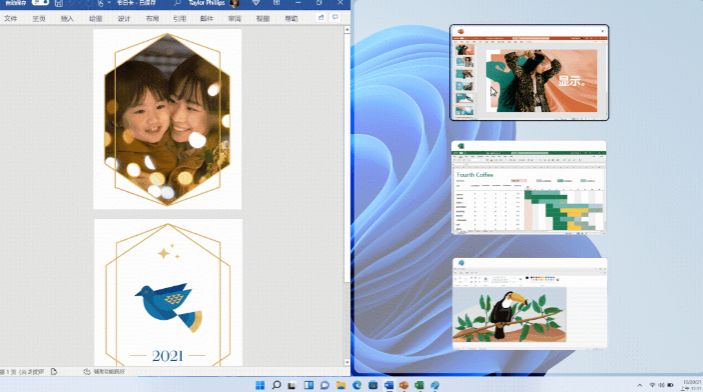The height and width of the screenshot is (392, 703).
Task: Open Chat from taskbar
Action: pos(325,385)
